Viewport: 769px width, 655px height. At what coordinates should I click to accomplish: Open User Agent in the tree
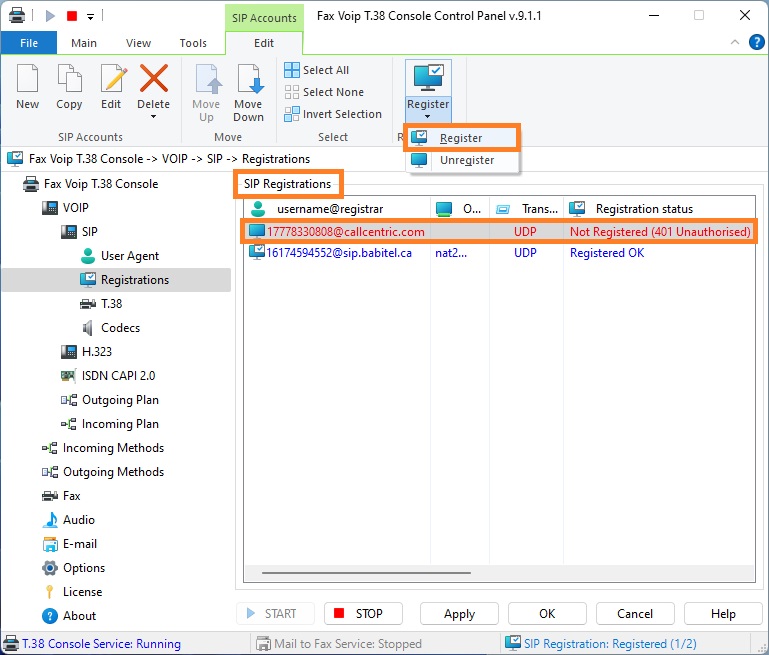coord(120,256)
